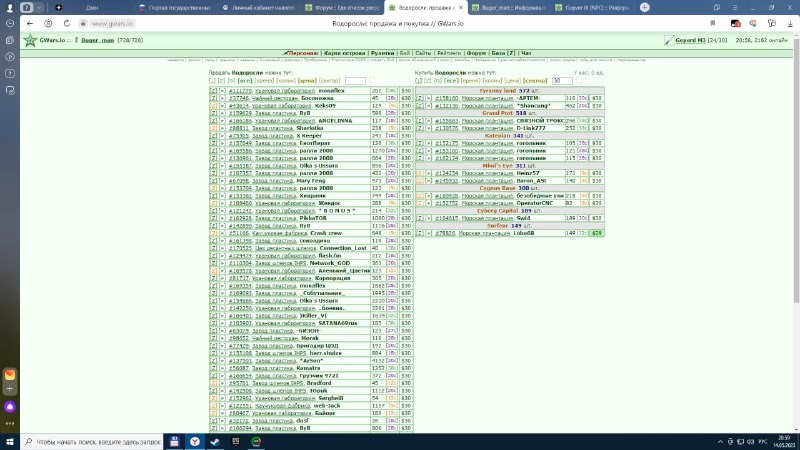
Task: Expand the [»] arrow in Sharlotka row
Action: pyautogui.click(x=222, y=128)
